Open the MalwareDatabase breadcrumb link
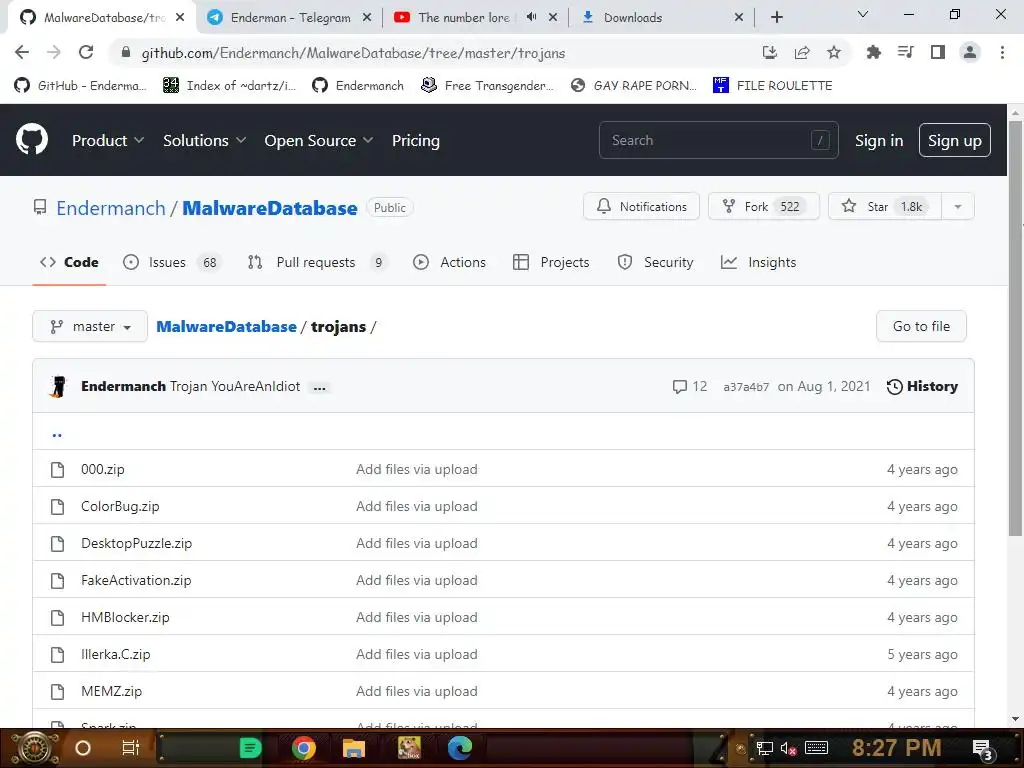1024x768 pixels. click(x=227, y=327)
